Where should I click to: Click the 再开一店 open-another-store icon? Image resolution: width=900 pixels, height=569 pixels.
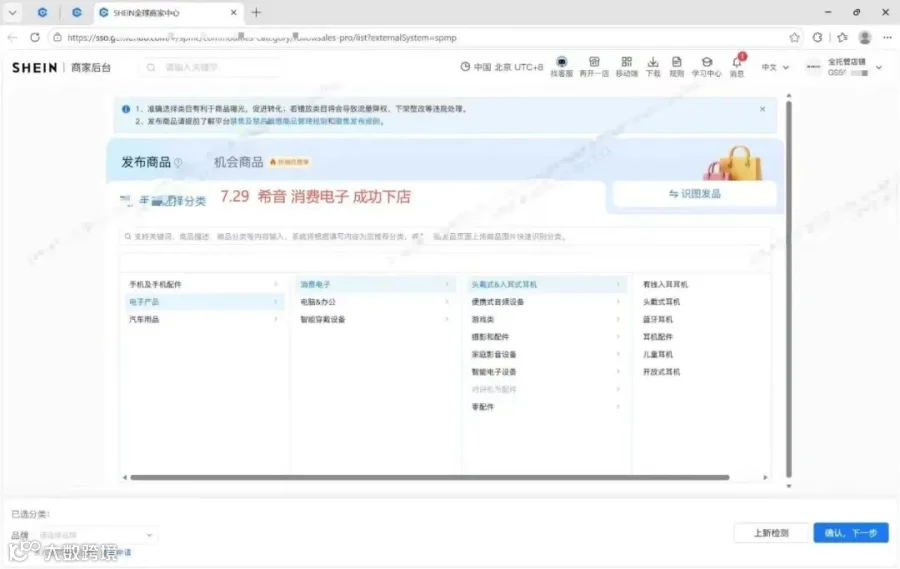coord(594,66)
